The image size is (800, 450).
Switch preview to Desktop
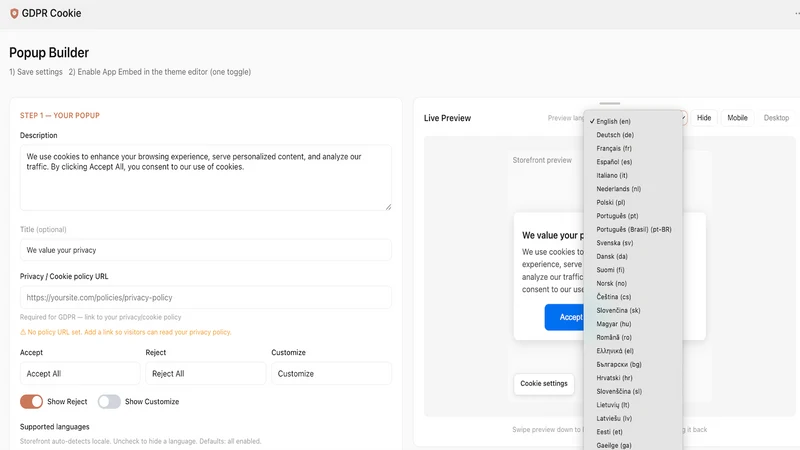[x=776, y=118]
